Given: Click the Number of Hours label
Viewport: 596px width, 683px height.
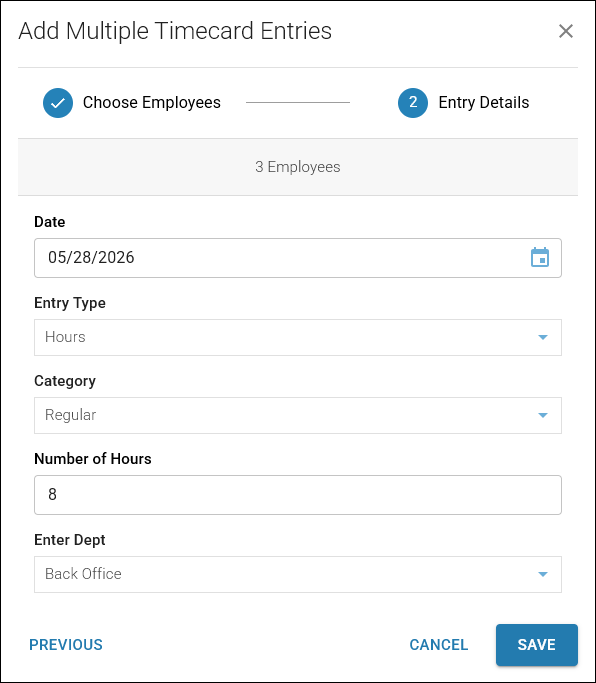Looking at the screenshot, I should (93, 459).
